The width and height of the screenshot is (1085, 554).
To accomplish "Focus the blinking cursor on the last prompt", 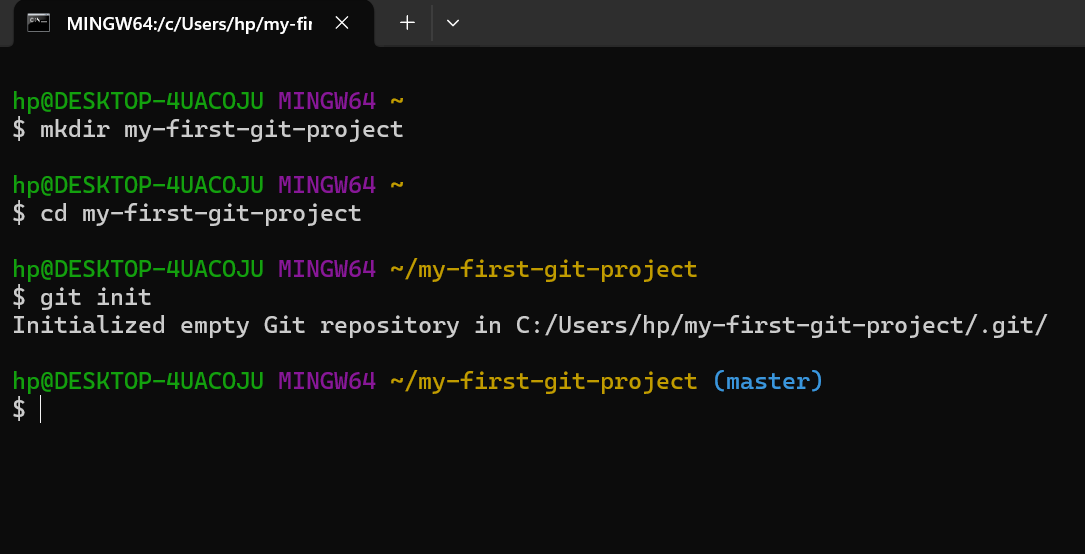I will (41, 409).
